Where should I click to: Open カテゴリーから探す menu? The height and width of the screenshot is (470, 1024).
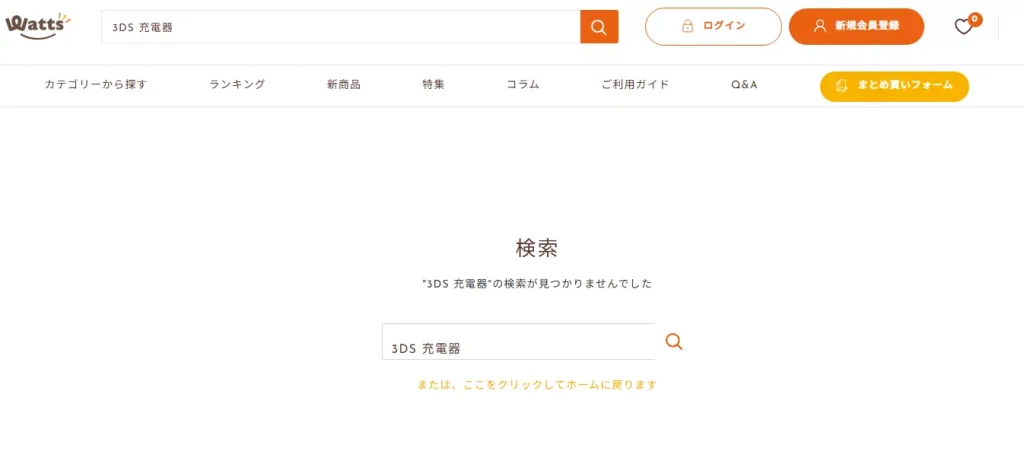point(96,84)
